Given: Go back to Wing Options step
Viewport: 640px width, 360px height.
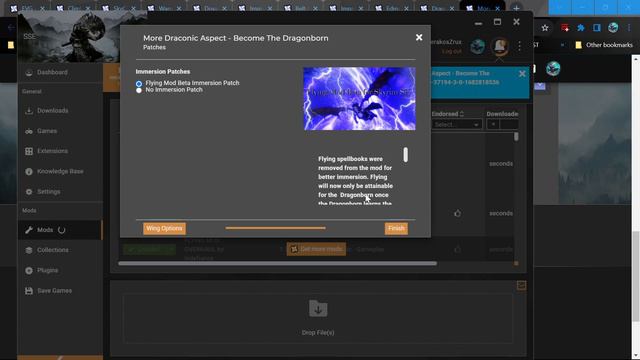Looking at the screenshot, I should 164,229.
